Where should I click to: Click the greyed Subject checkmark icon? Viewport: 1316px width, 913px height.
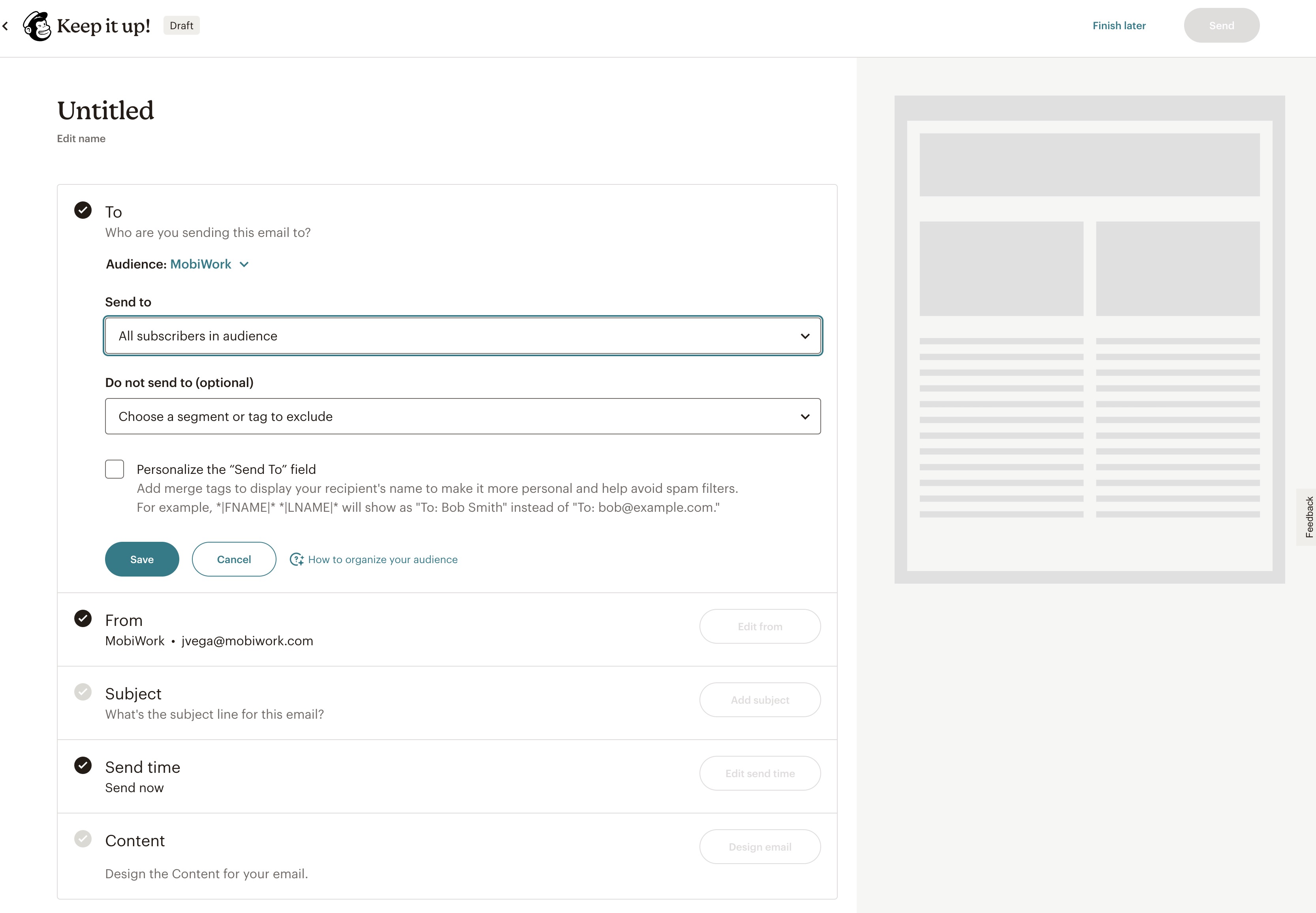coord(83,691)
